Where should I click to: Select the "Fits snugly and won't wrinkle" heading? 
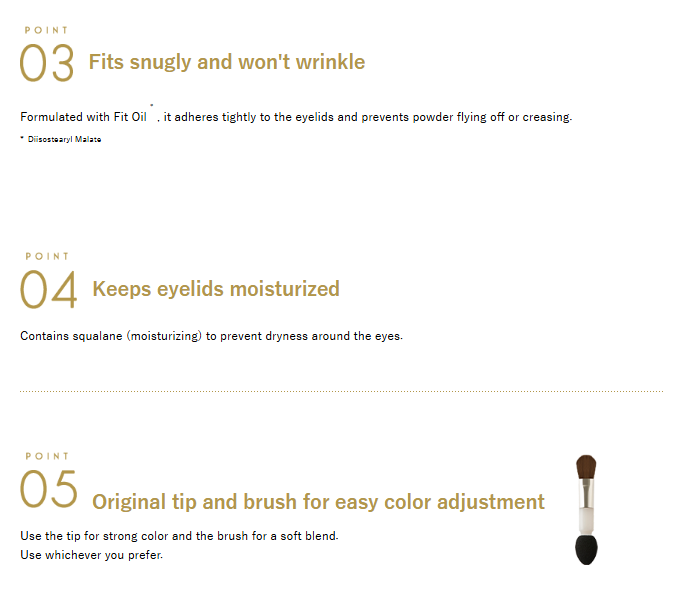point(227,62)
